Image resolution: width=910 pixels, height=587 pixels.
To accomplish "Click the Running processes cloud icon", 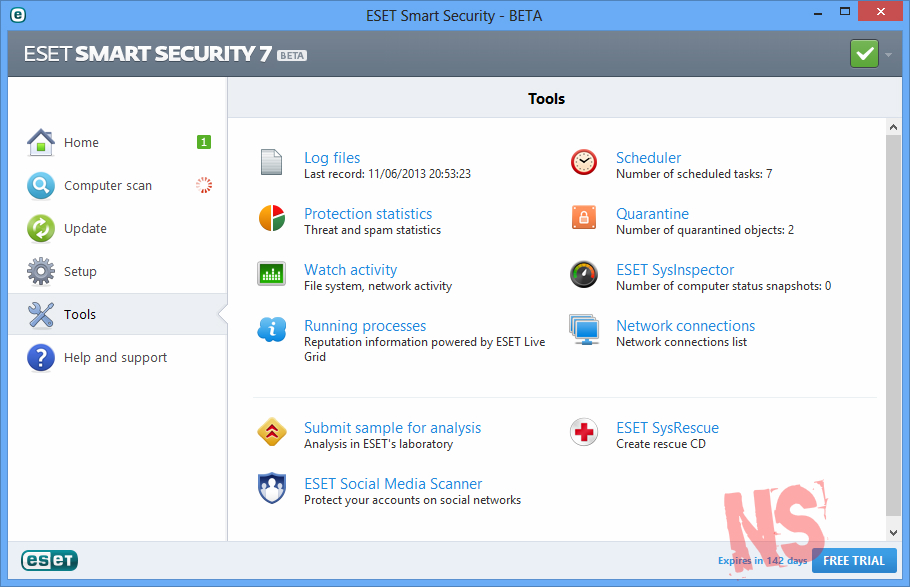I will pyautogui.click(x=271, y=330).
